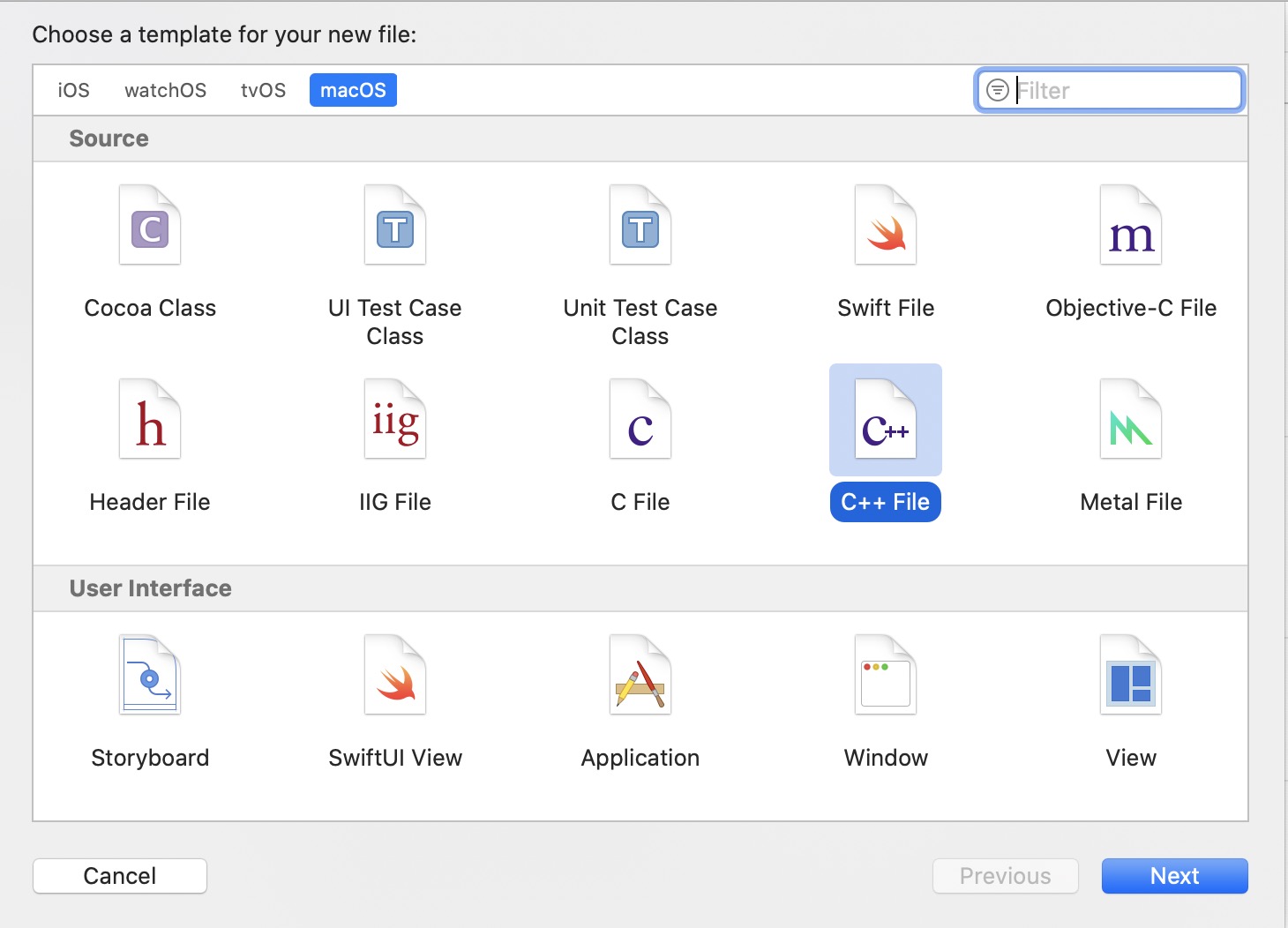Choose the View template icon

coord(1131,675)
